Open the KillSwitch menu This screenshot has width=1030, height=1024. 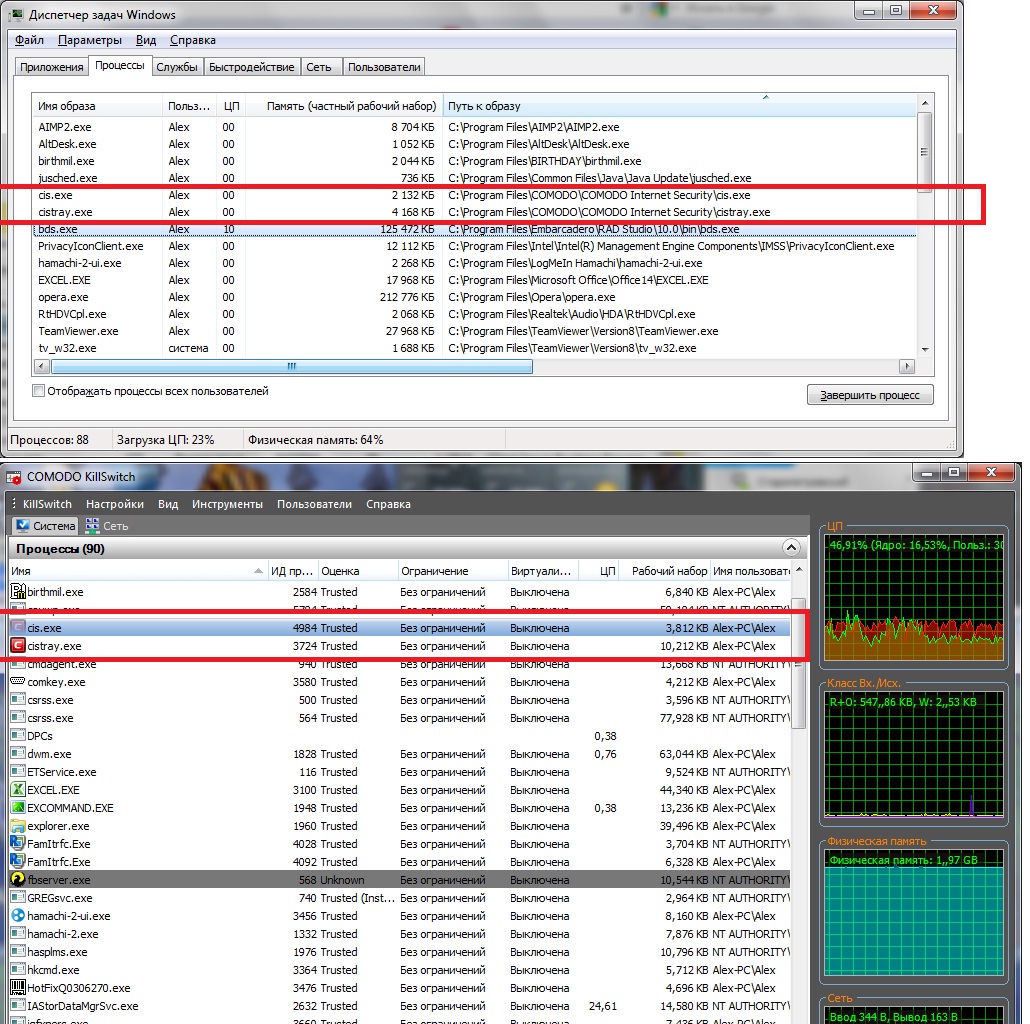pyautogui.click(x=47, y=504)
